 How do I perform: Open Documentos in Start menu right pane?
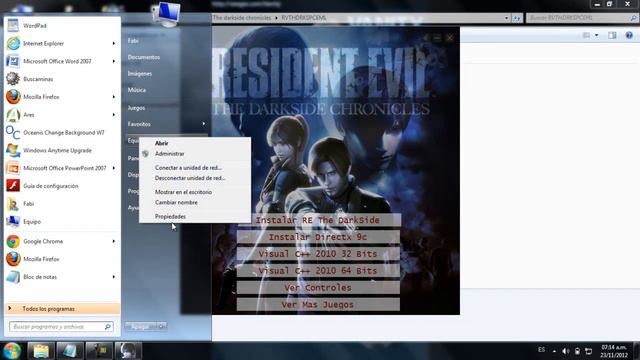pyautogui.click(x=144, y=57)
